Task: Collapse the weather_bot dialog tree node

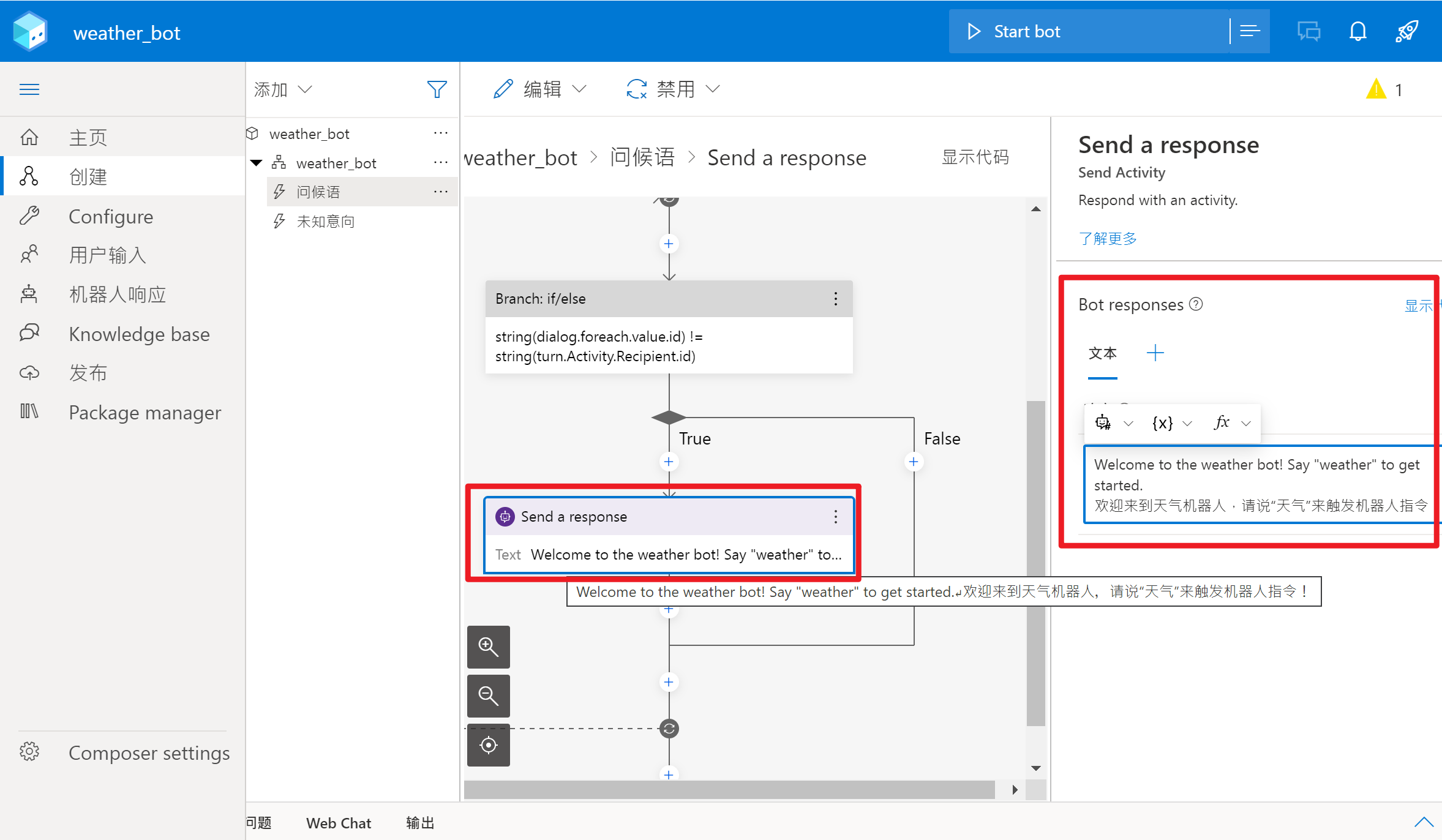Action: (x=257, y=163)
